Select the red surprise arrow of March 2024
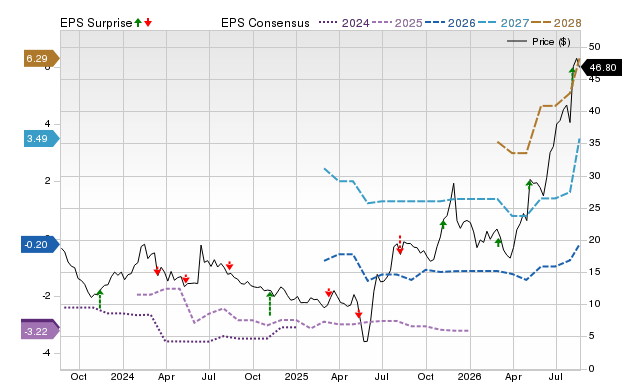640x382 pixels. click(x=158, y=271)
